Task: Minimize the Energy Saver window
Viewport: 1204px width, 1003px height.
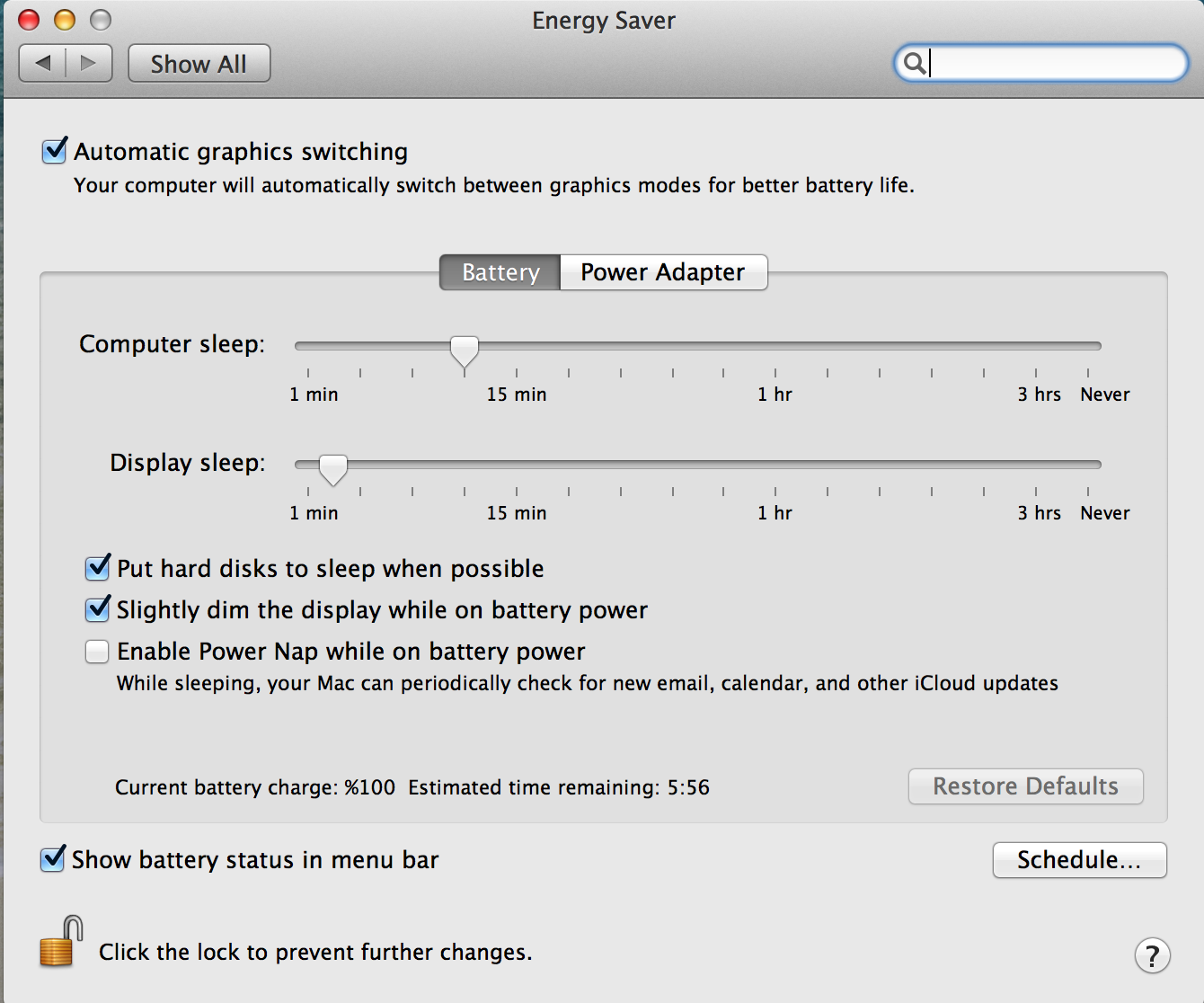Action: tap(65, 20)
